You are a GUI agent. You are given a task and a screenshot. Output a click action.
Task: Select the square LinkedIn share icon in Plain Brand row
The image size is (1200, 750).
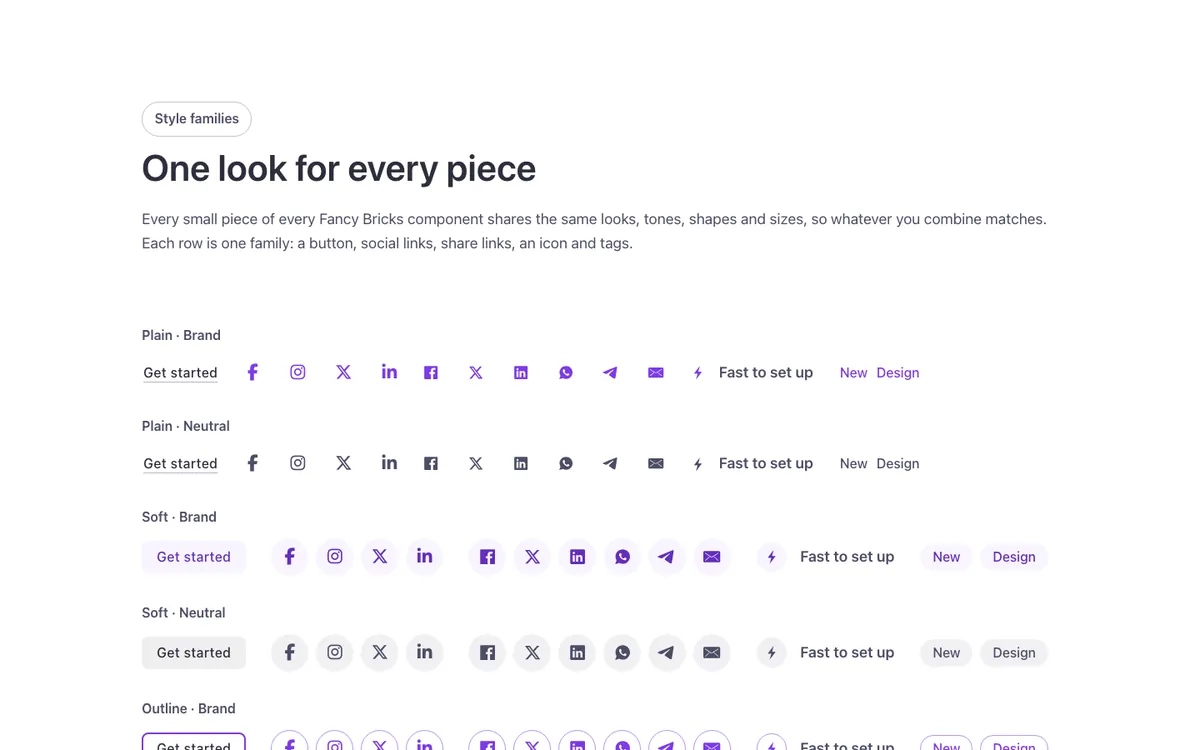521,372
